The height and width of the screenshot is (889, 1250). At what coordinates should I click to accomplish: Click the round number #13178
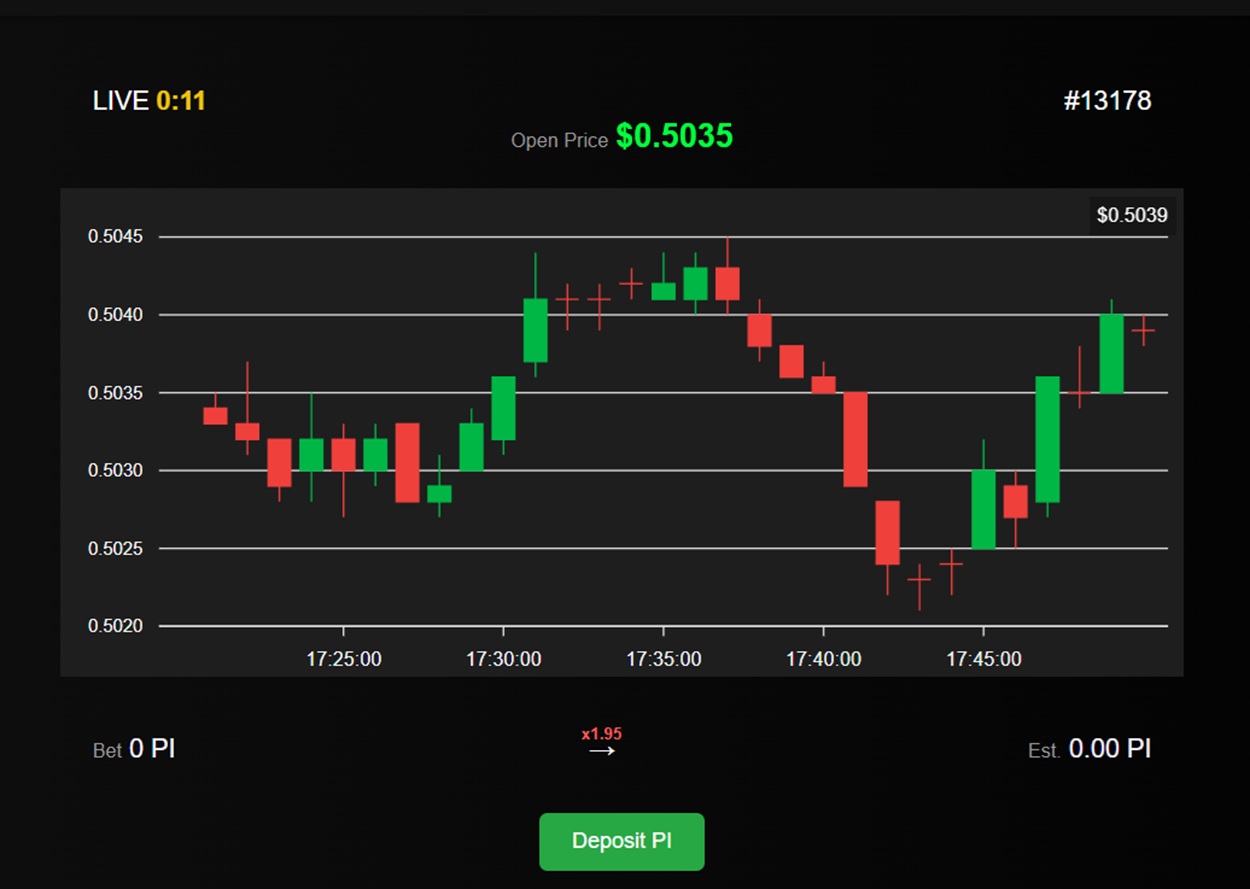pyautogui.click(x=1107, y=101)
